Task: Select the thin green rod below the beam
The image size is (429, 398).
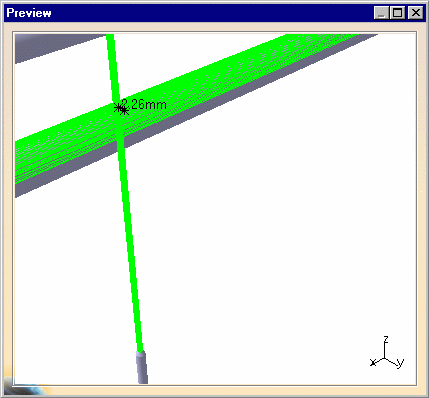Action: [131, 243]
